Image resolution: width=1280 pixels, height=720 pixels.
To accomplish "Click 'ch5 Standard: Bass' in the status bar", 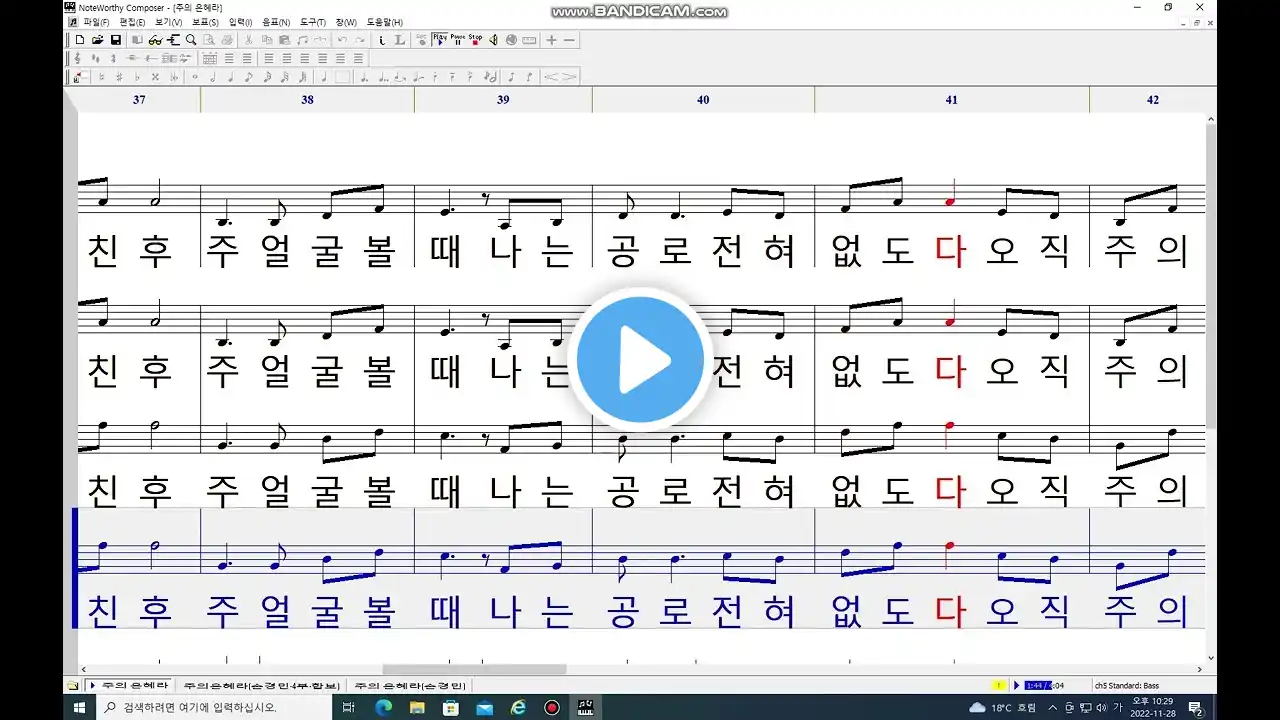I will (x=1127, y=686).
